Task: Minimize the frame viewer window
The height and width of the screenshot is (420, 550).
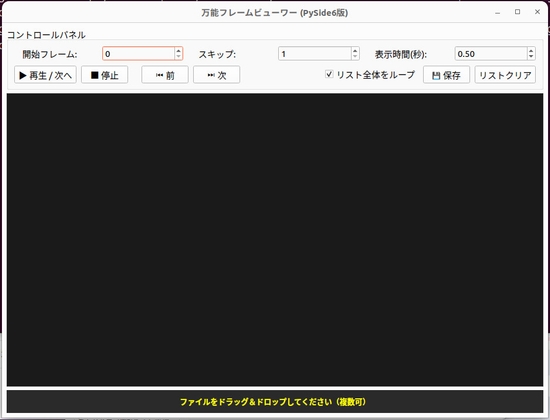Action: pyautogui.click(x=497, y=13)
